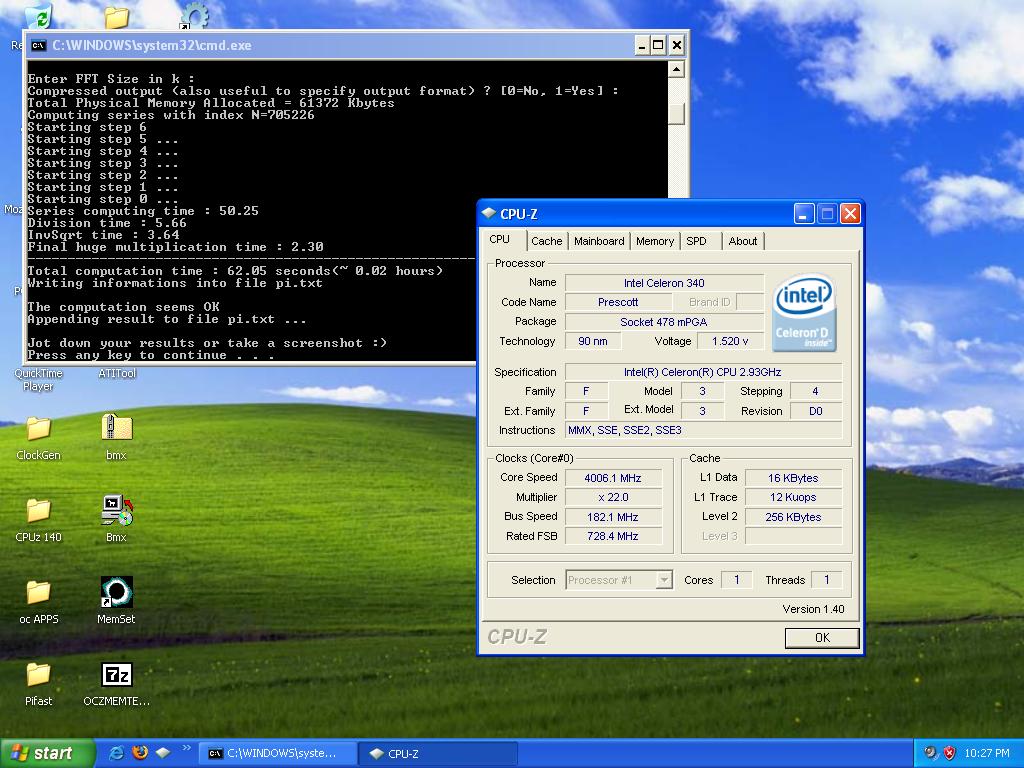Maximize the cmd.exe window
Image resolution: width=1024 pixels, height=768 pixels.
point(658,45)
